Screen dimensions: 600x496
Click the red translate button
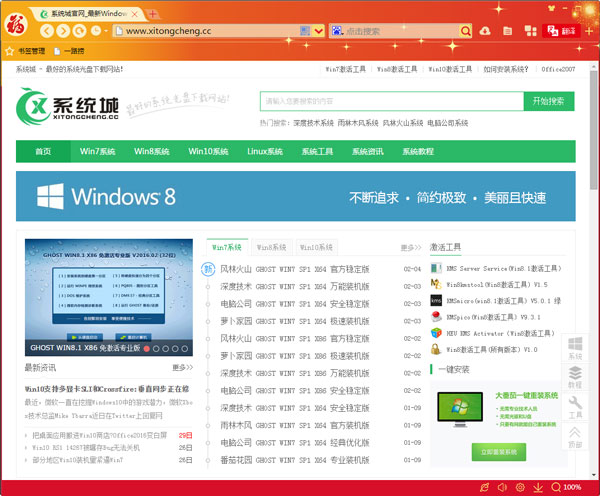click(x=561, y=31)
